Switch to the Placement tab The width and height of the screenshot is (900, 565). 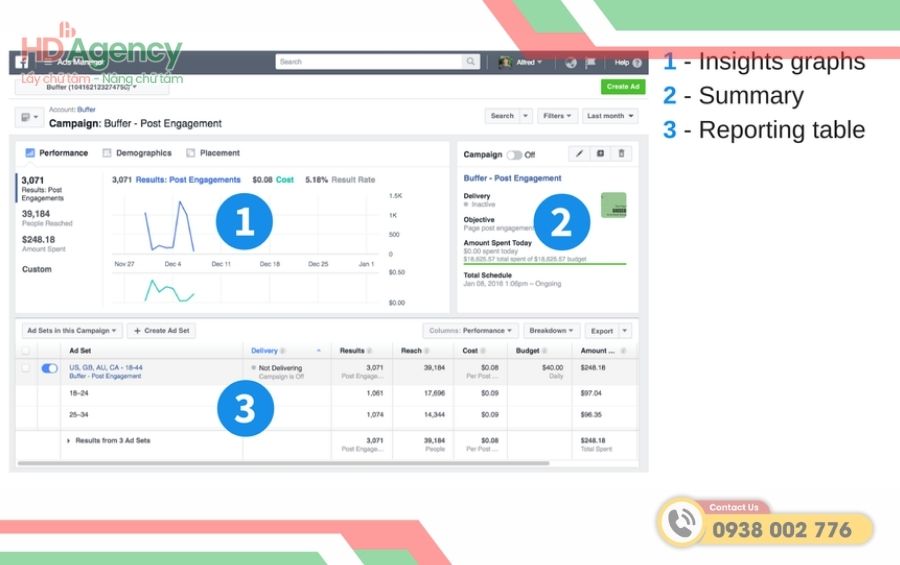213,153
